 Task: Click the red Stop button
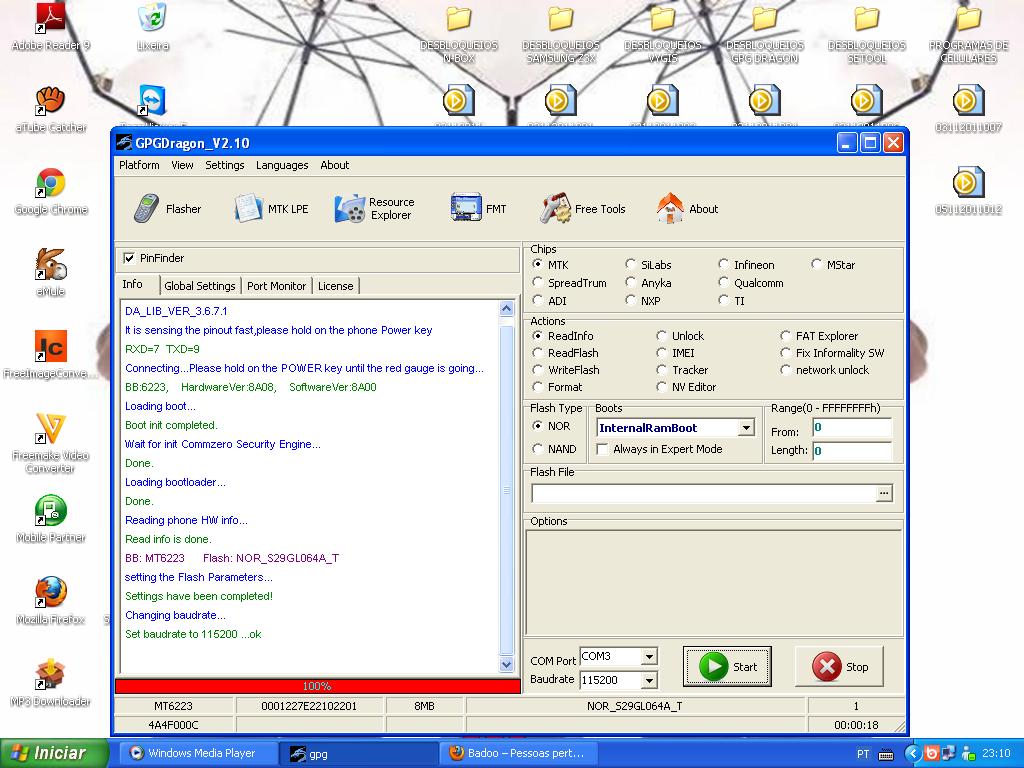[839, 667]
